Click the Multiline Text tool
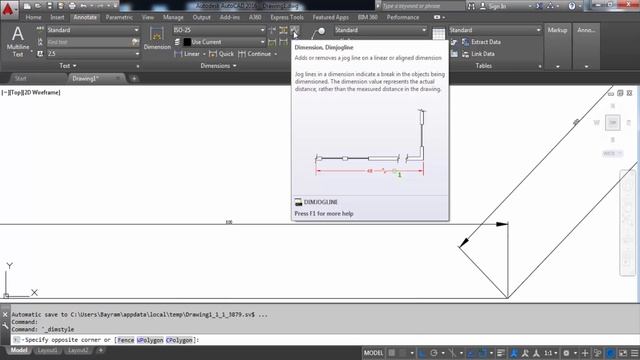 click(18, 41)
